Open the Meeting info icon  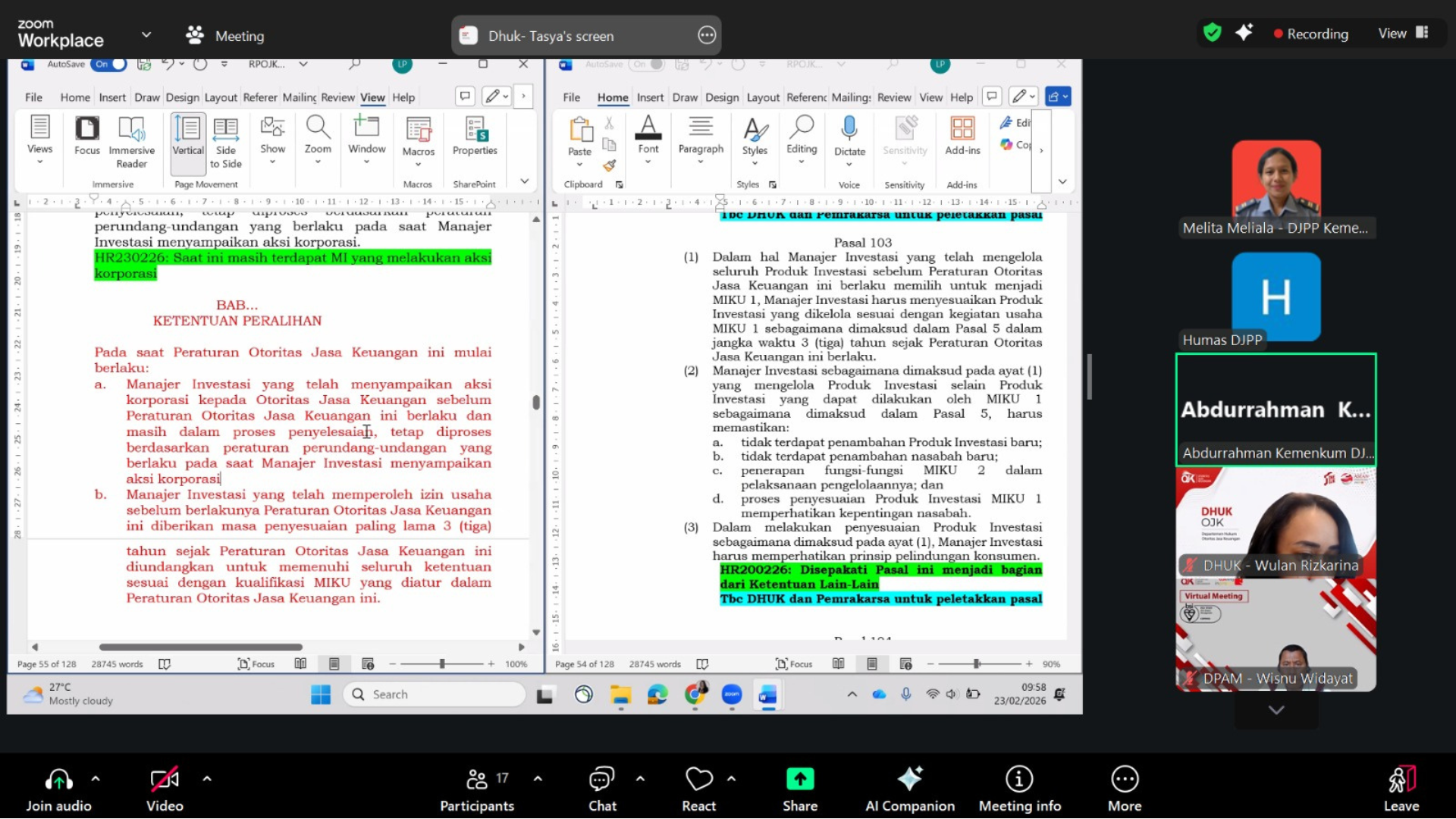[1019, 780]
